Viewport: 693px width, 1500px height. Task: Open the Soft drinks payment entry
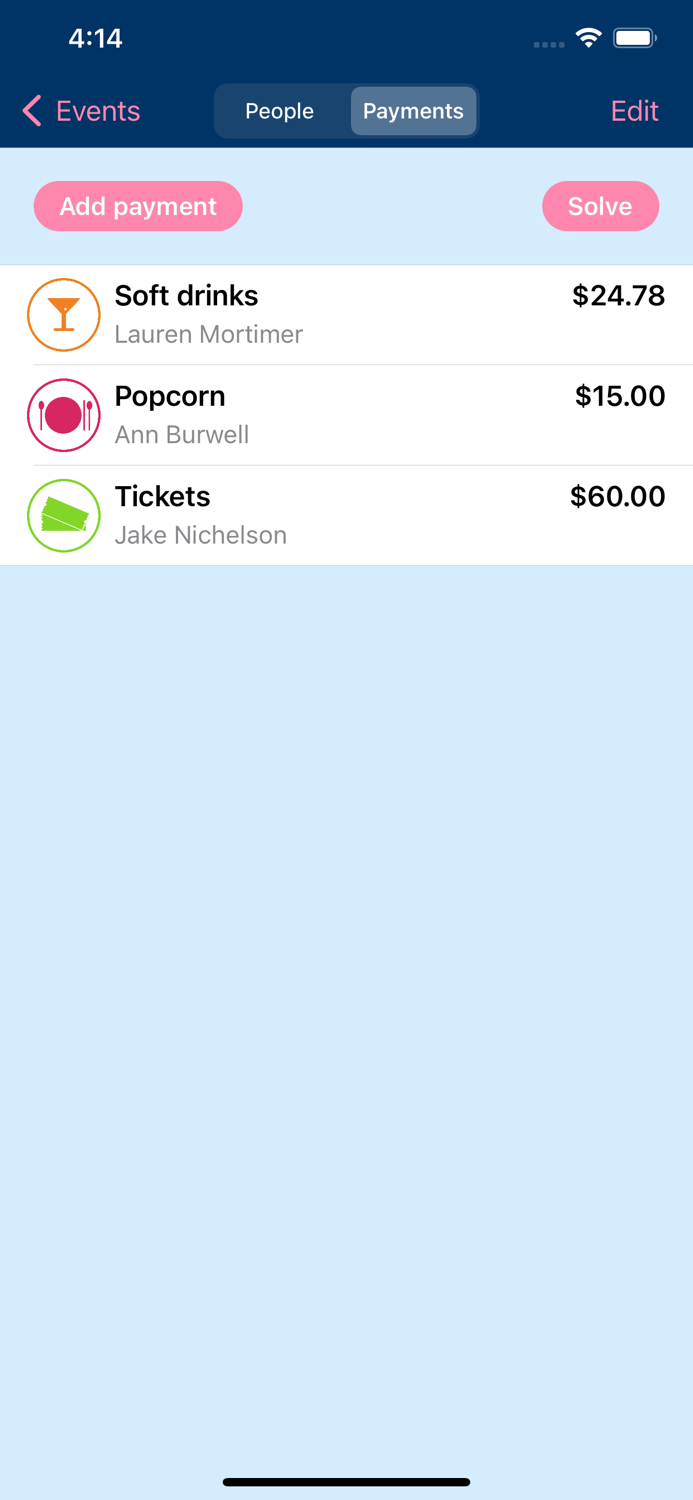[346, 315]
